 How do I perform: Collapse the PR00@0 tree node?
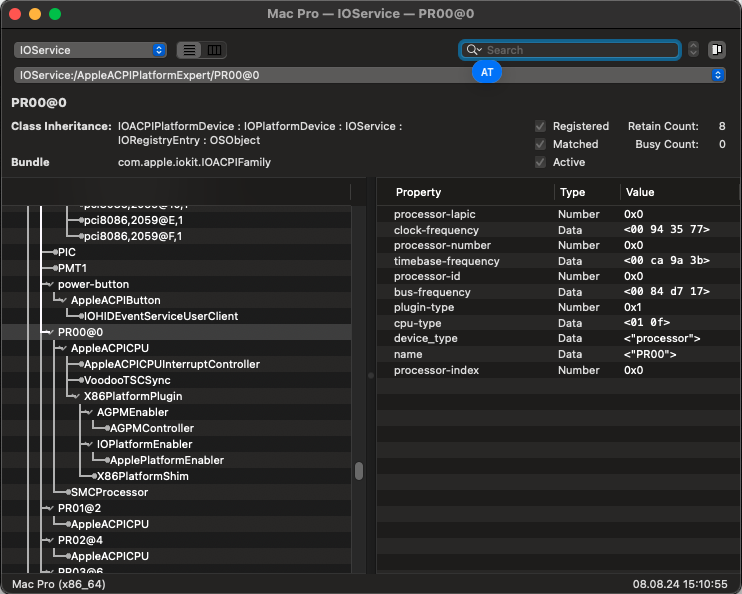click(x=50, y=332)
